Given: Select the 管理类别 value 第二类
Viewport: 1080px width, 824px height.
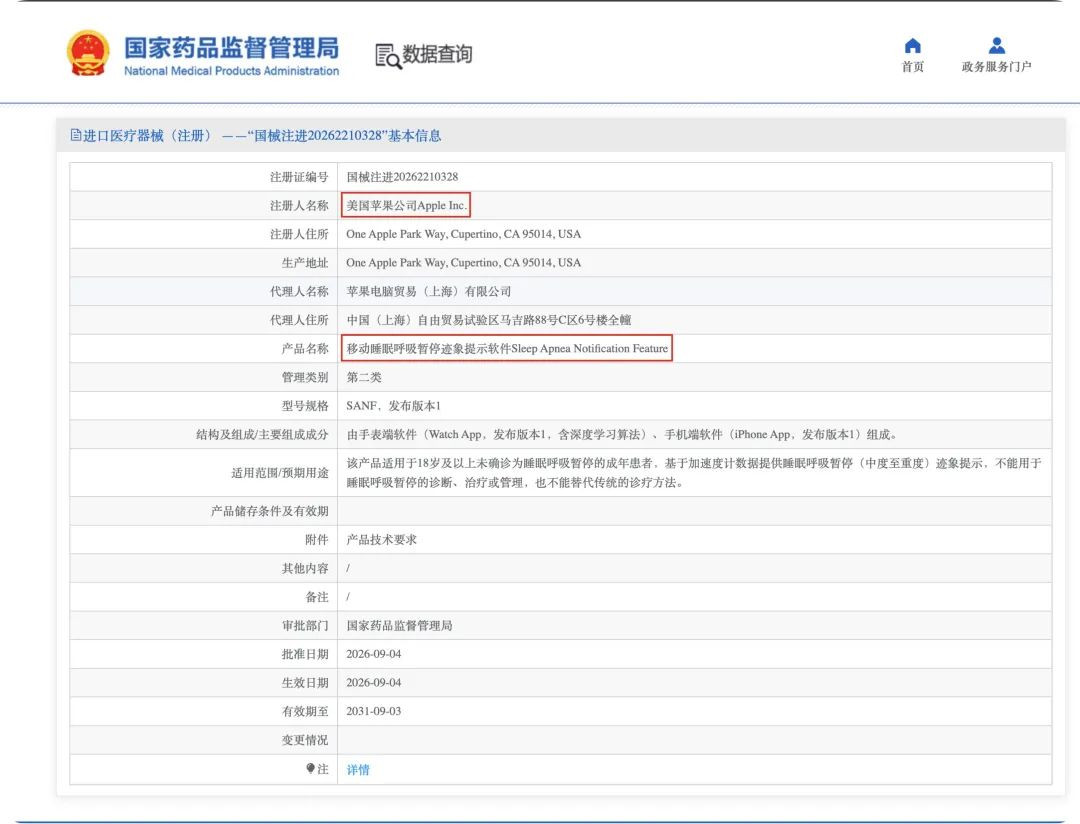Looking at the screenshot, I should [364, 378].
